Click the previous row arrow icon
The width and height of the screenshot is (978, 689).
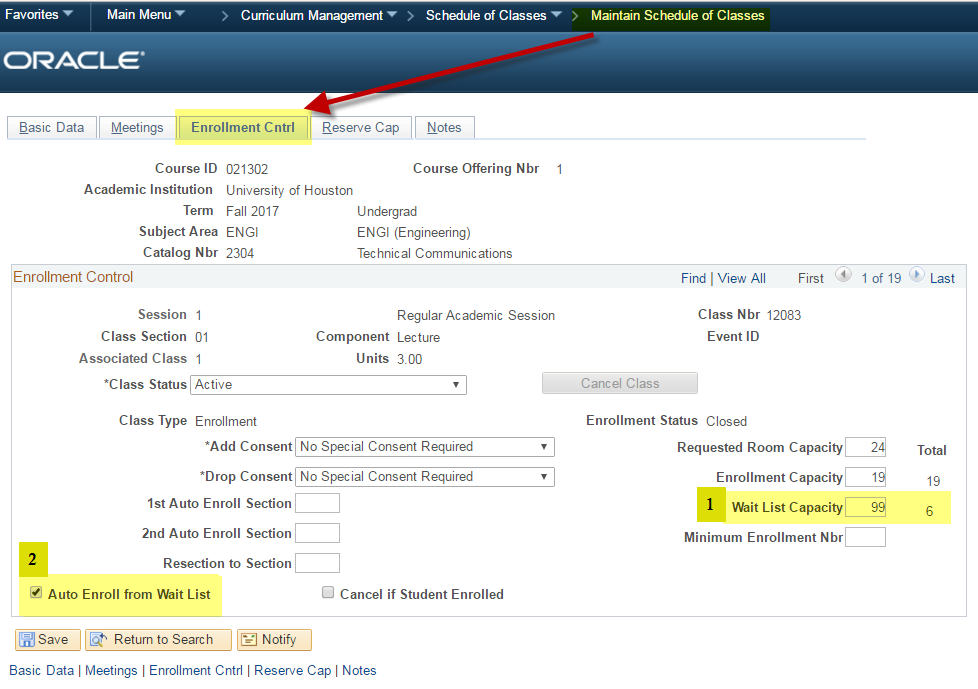(843, 277)
